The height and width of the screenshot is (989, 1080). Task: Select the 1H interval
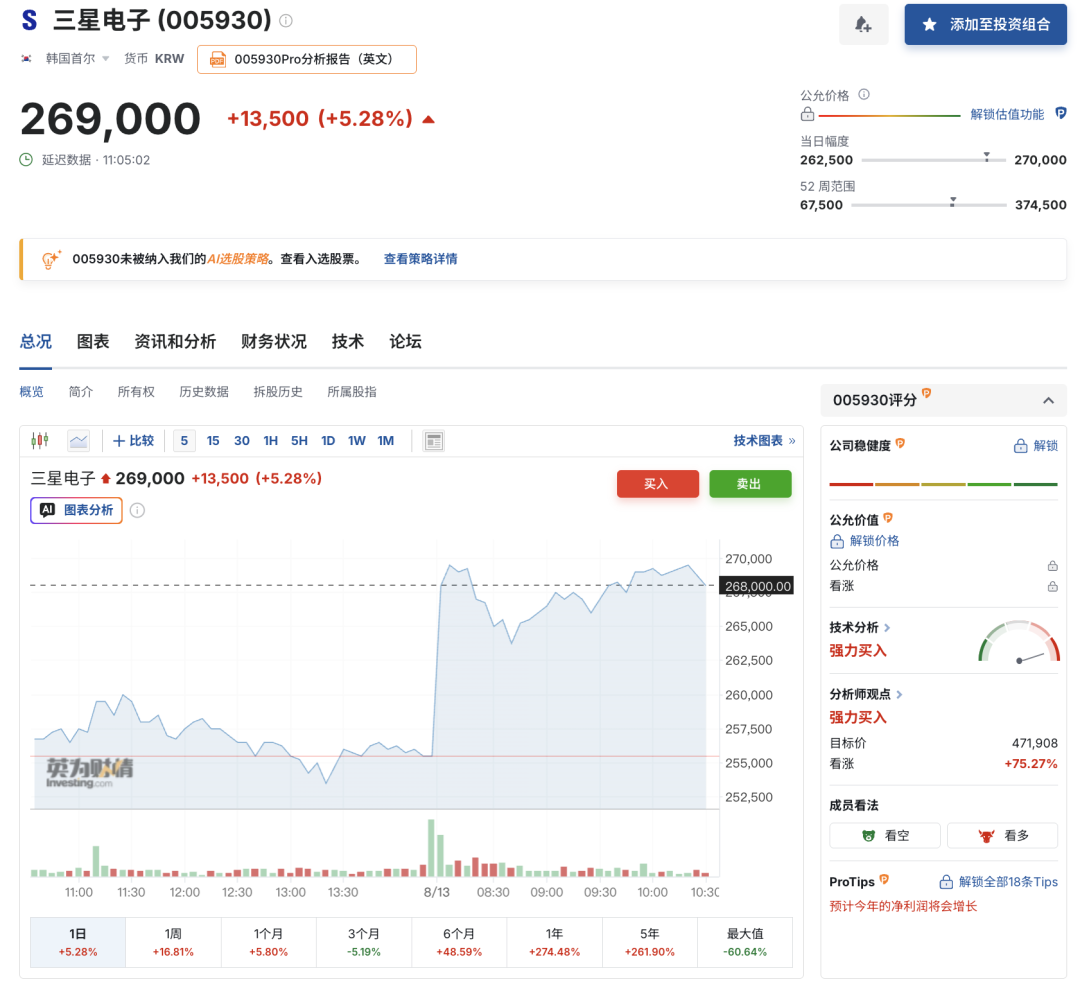point(271,441)
